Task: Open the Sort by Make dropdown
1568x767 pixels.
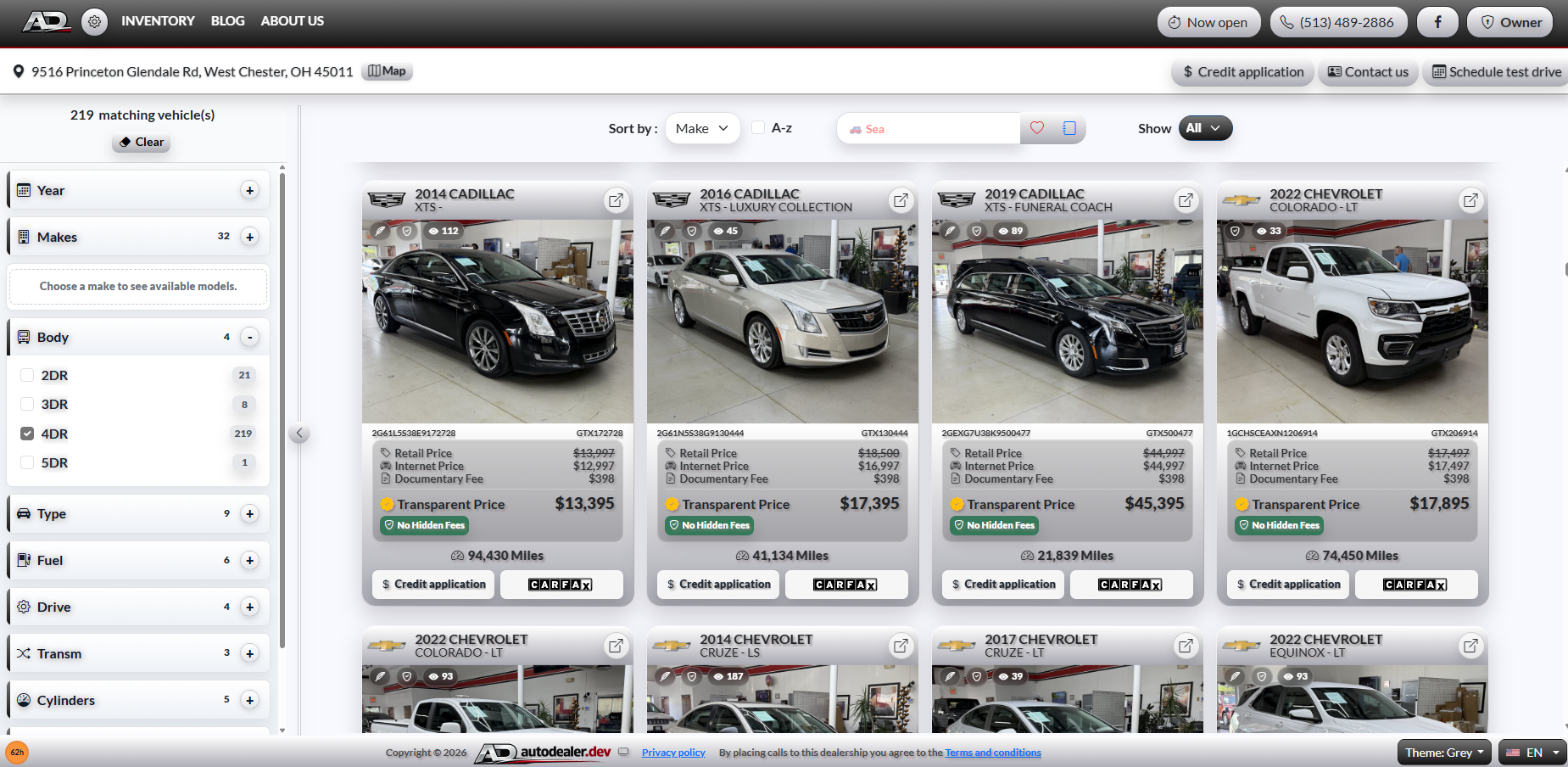Action: point(702,128)
